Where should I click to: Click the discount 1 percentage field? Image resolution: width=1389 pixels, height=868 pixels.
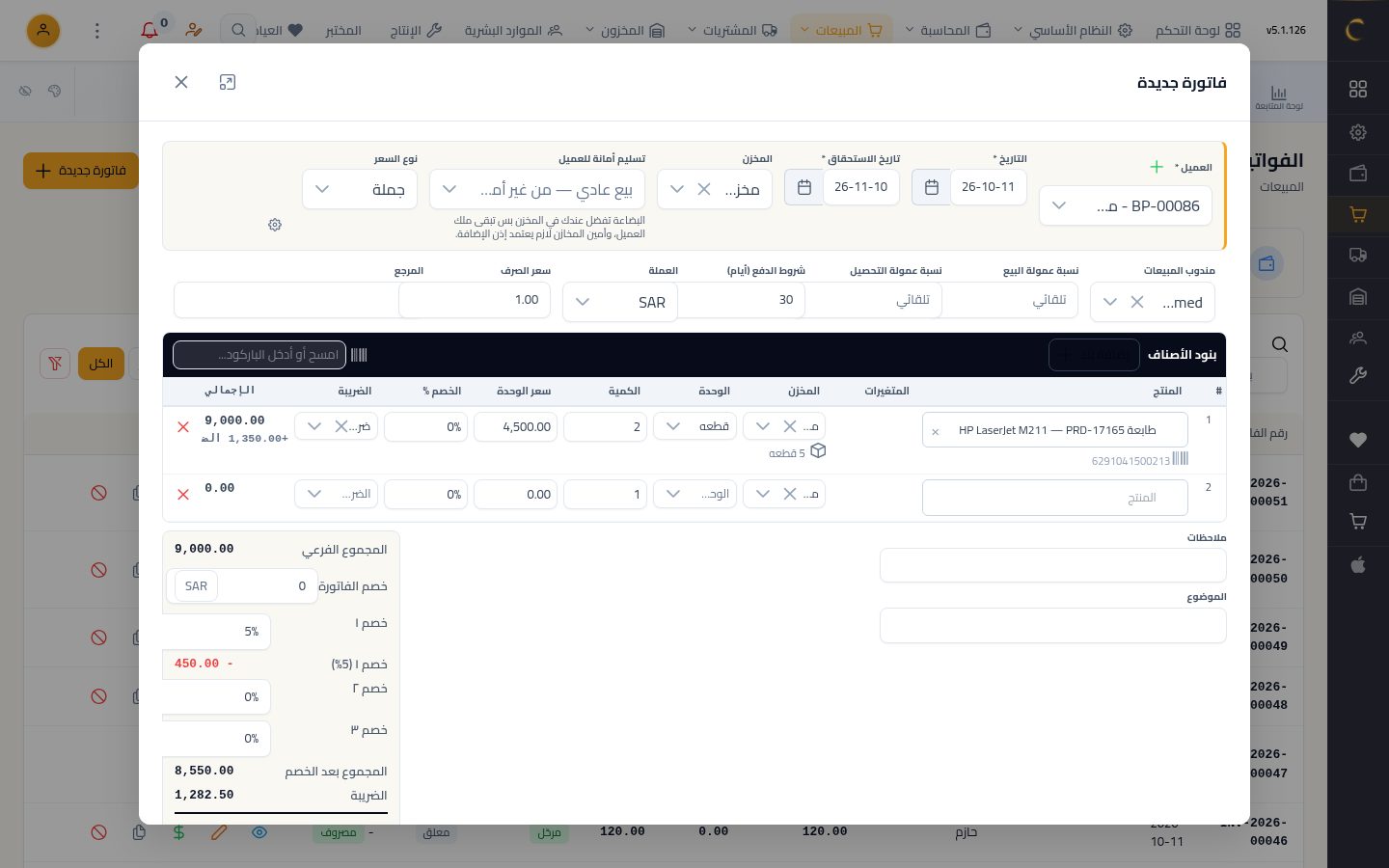tap(217, 632)
